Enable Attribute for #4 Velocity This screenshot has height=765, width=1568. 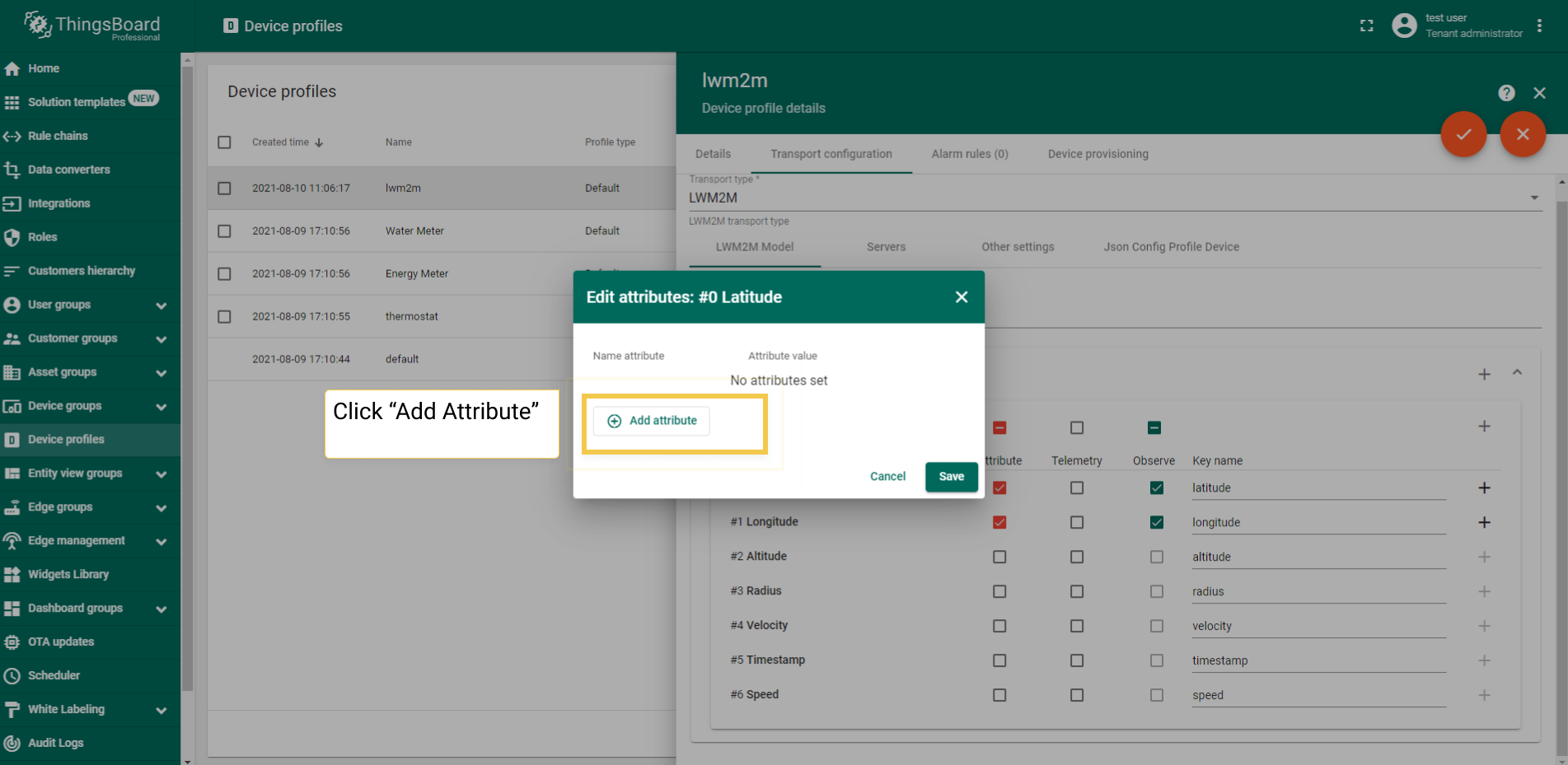(999, 626)
